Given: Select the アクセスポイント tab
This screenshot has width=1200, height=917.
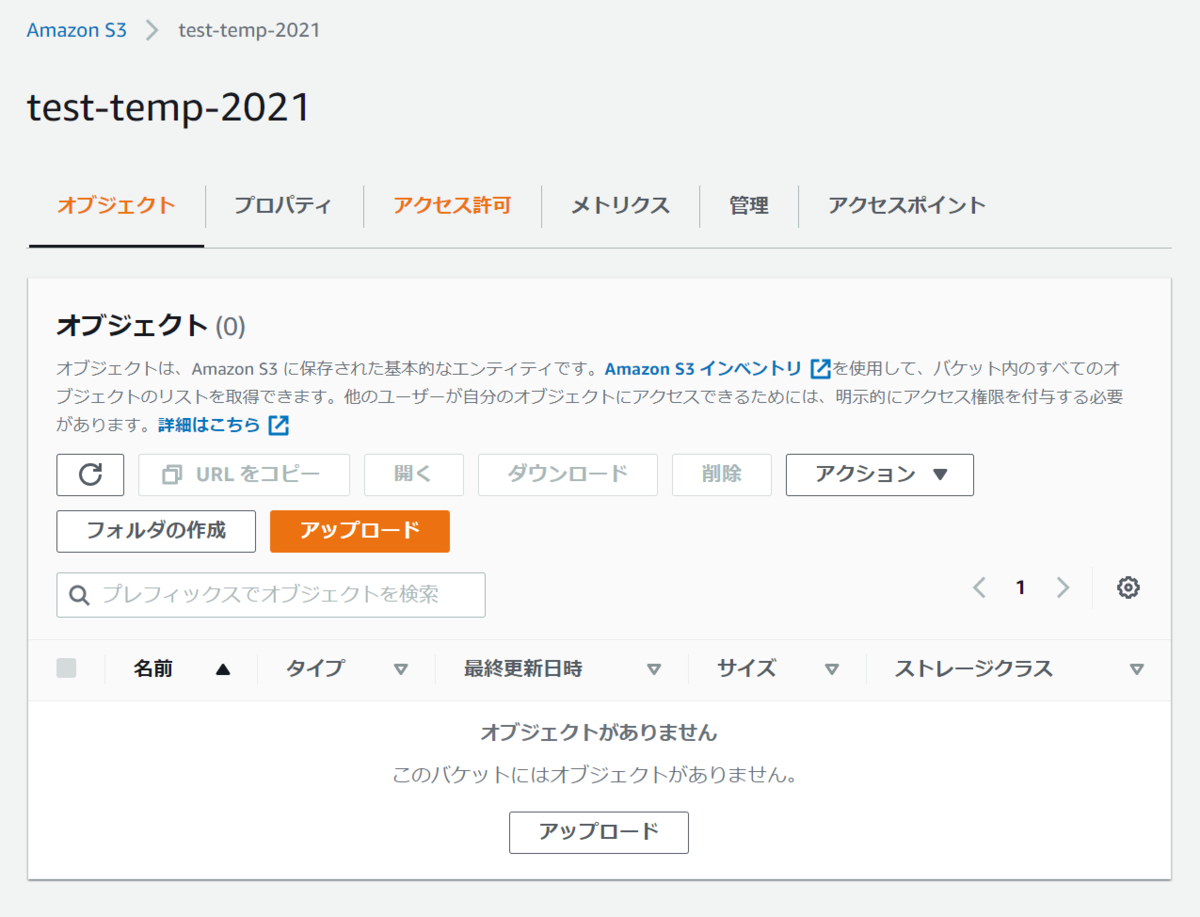Looking at the screenshot, I should (x=907, y=206).
